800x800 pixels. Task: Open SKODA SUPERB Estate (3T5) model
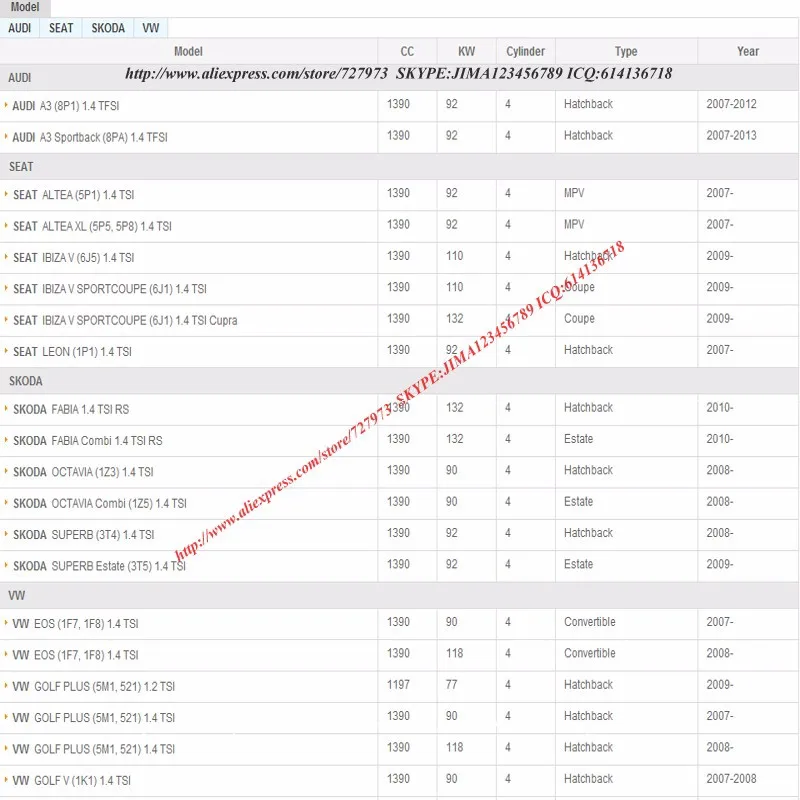tap(99, 566)
